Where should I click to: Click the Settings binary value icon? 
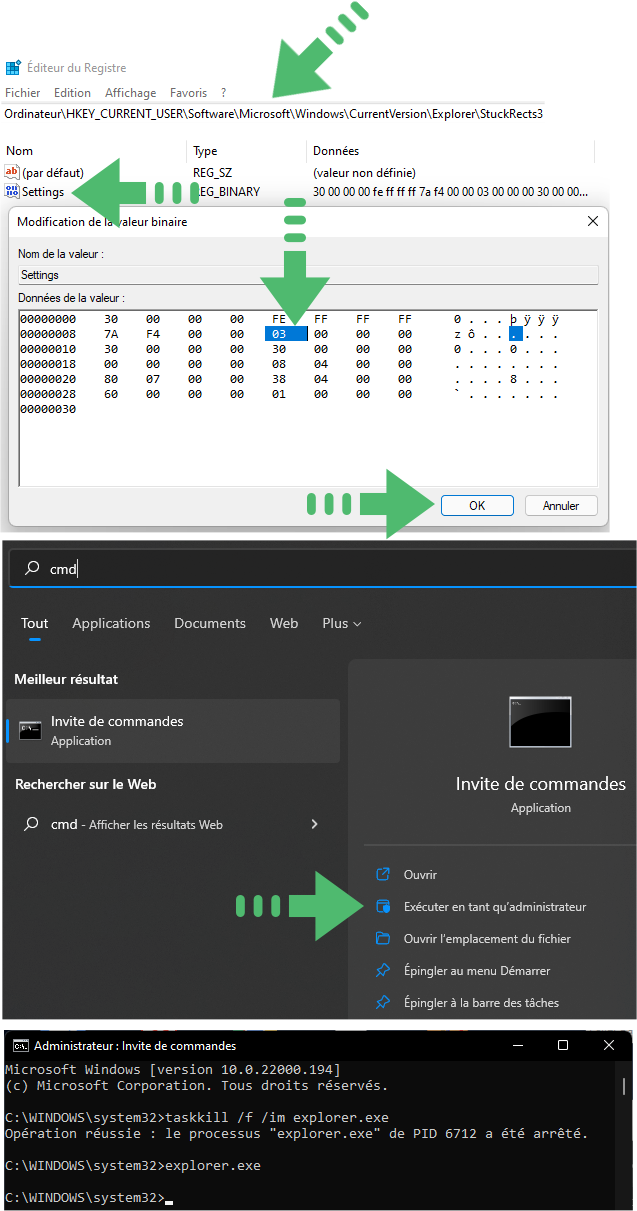coord(12,191)
